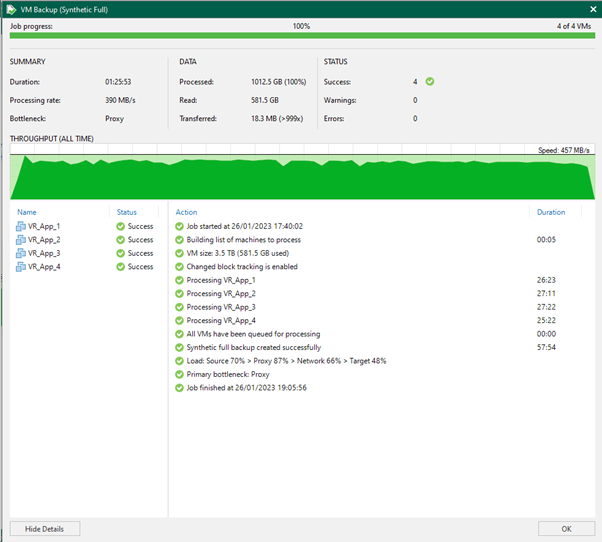Click the Duration column header in action log
Image resolution: width=602 pixels, height=542 pixels.
click(551, 212)
